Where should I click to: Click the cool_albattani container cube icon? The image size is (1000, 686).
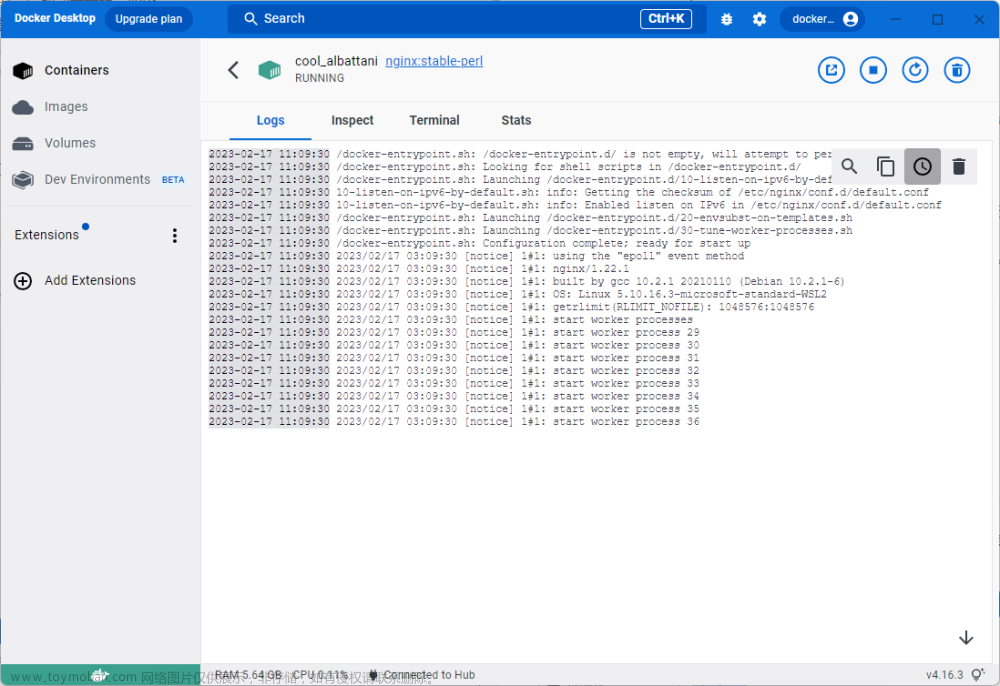click(x=270, y=70)
